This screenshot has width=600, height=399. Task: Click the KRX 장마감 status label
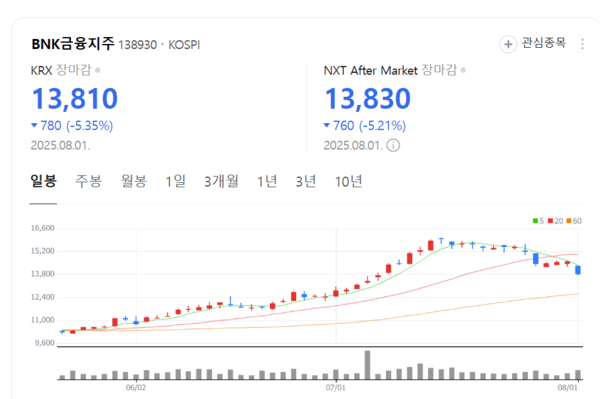click(x=74, y=70)
